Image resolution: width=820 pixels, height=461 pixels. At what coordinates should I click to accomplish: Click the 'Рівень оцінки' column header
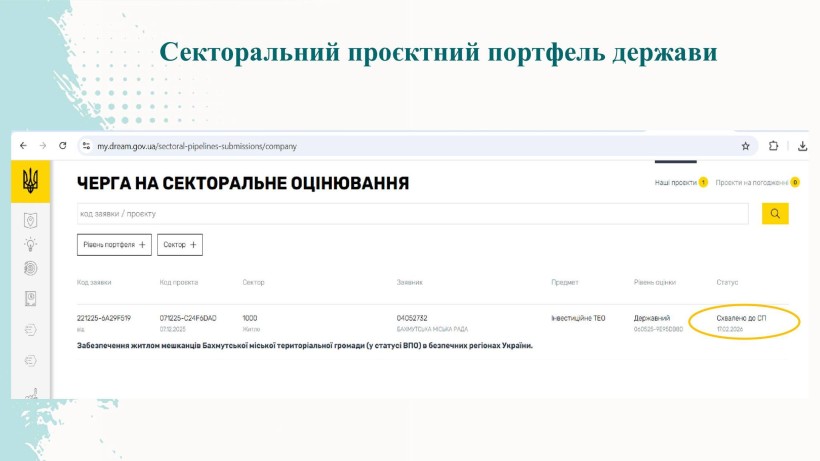click(655, 282)
